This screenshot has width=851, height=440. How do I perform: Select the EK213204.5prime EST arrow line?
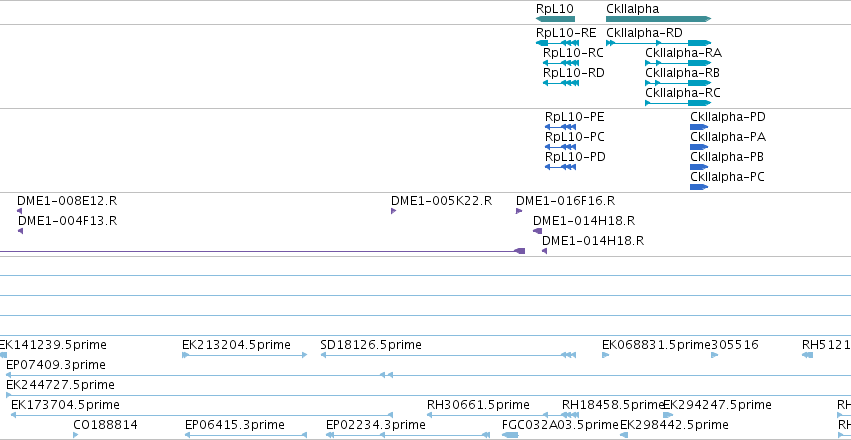[x=244, y=355]
